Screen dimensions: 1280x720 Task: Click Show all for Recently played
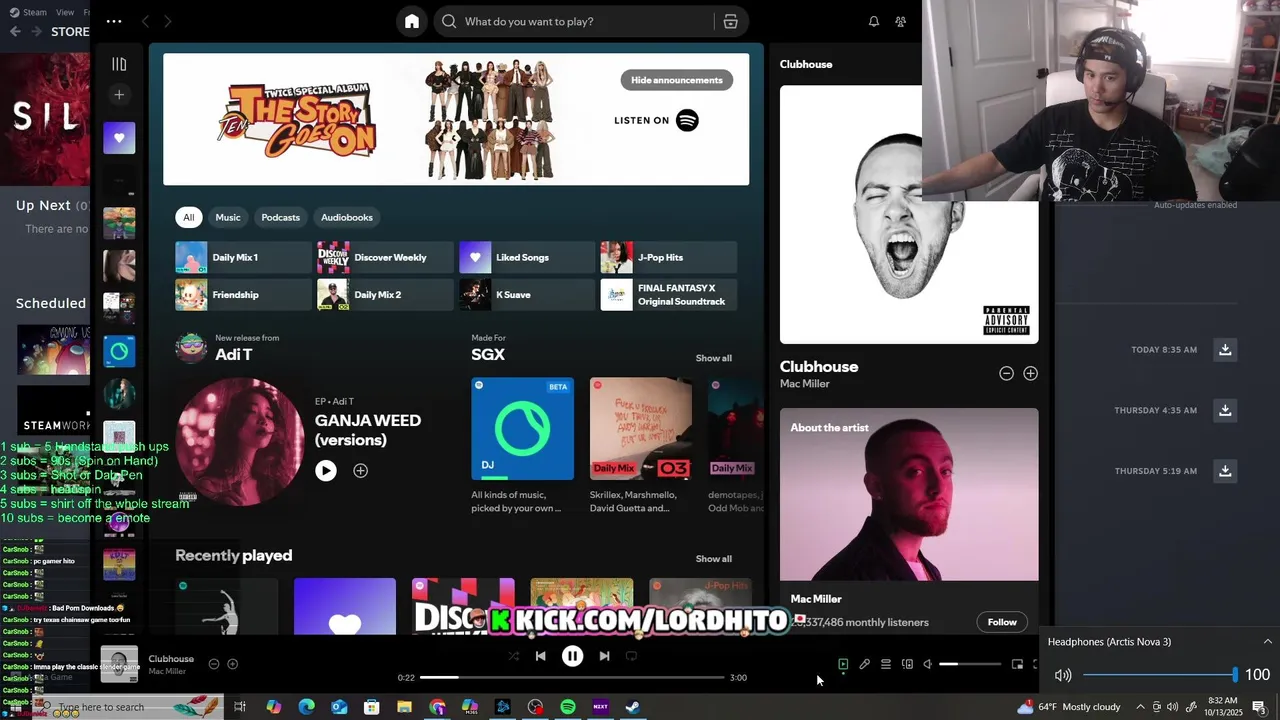tap(714, 559)
